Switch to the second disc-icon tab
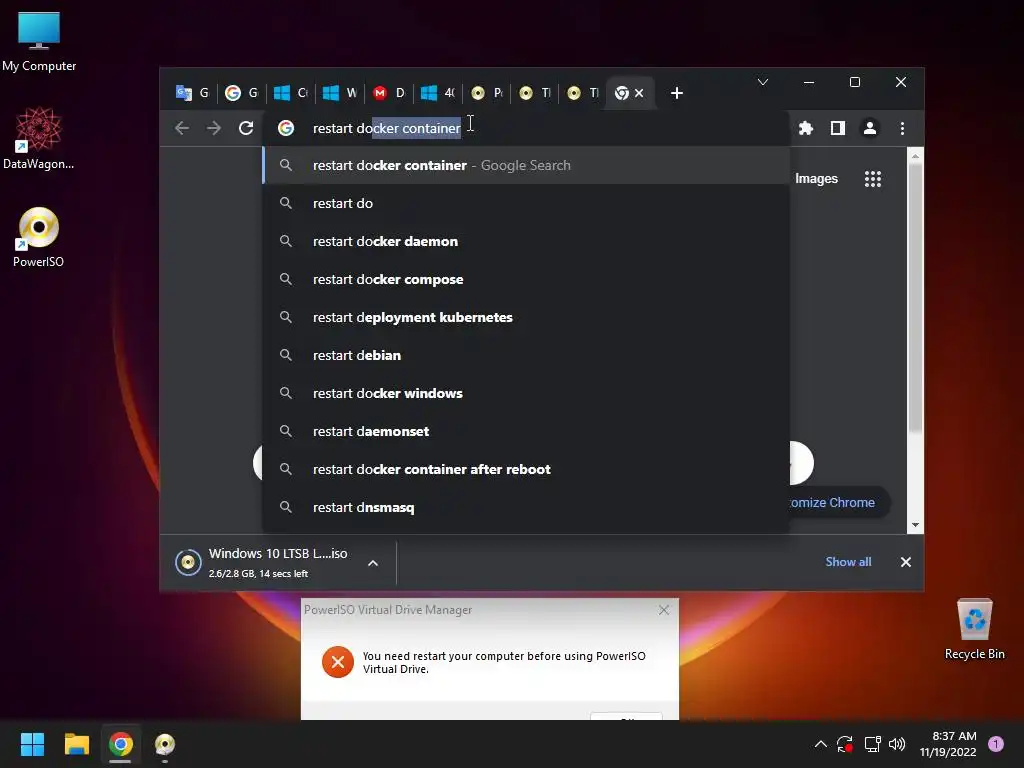The height and width of the screenshot is (768, 1024). [535, 93]
